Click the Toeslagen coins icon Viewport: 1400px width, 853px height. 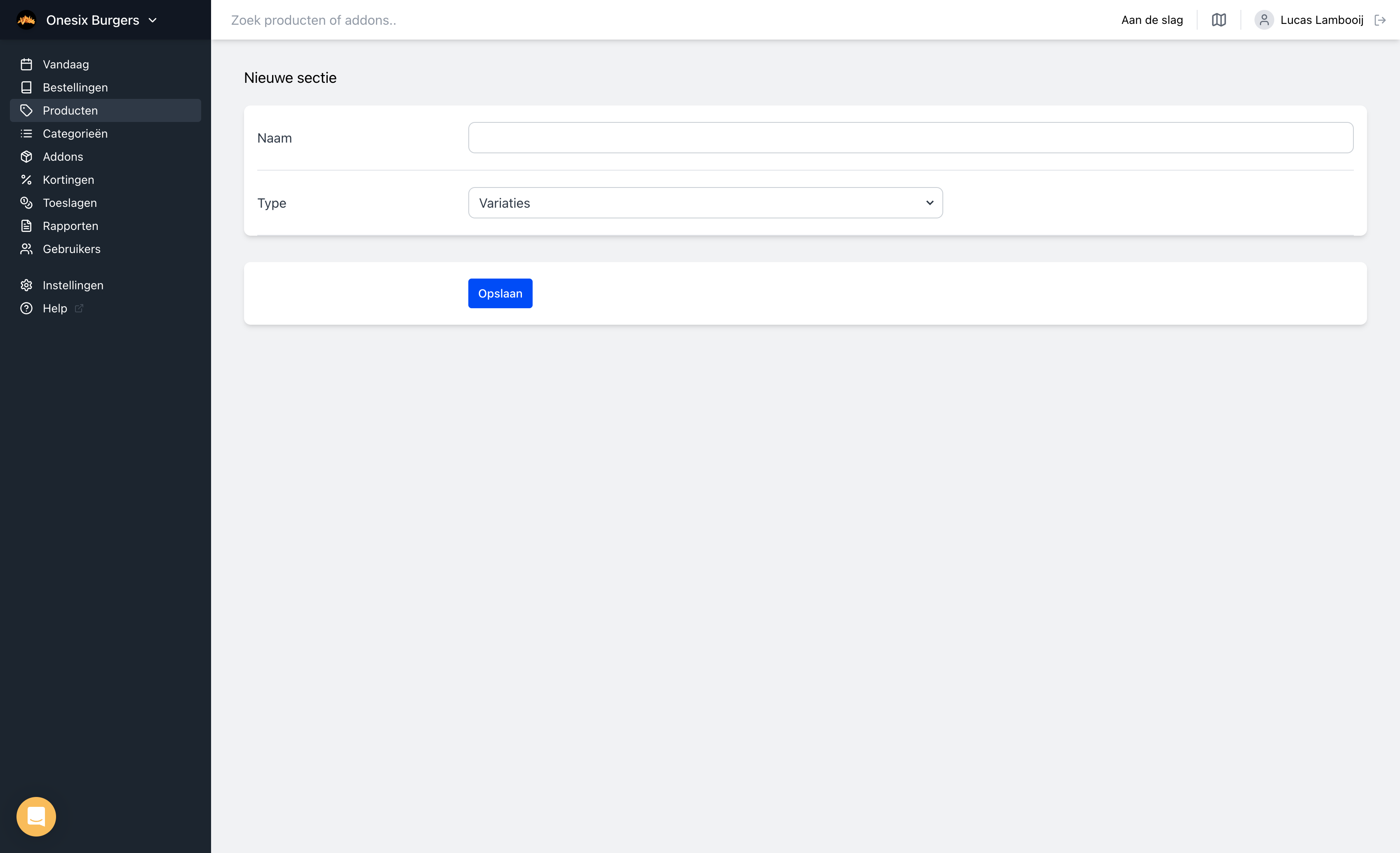(26, 203)
